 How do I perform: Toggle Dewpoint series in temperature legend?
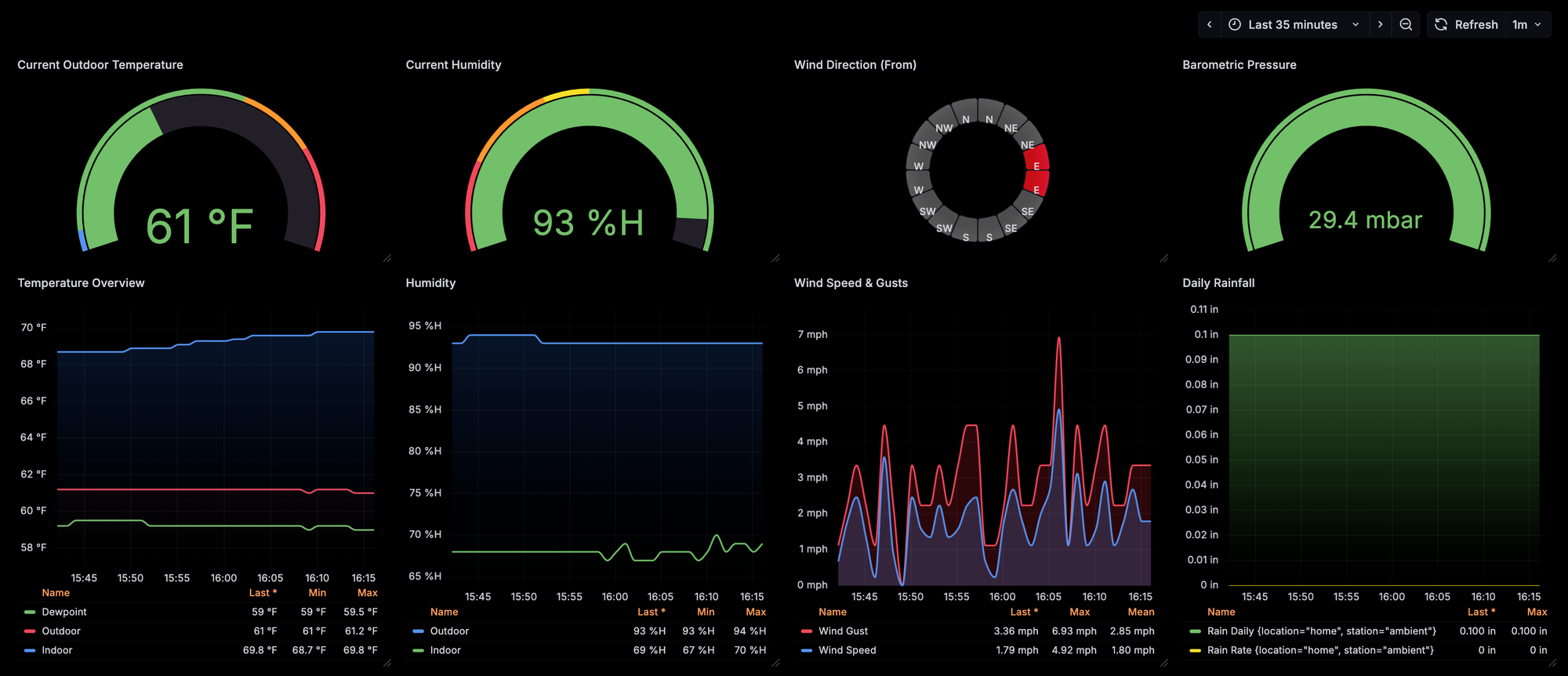tap(64, 612)
